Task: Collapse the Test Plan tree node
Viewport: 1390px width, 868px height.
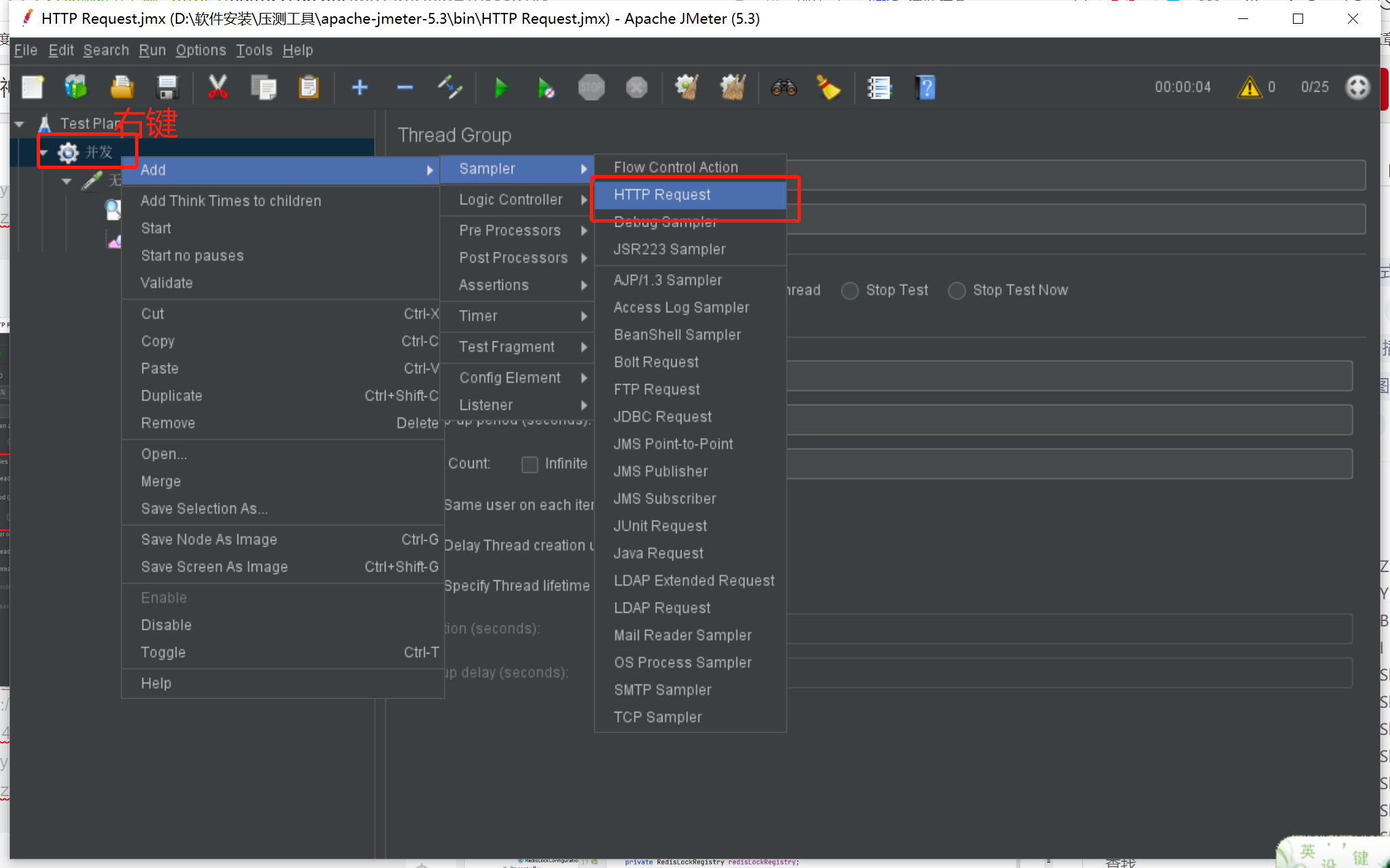Action: coord(20,124)
